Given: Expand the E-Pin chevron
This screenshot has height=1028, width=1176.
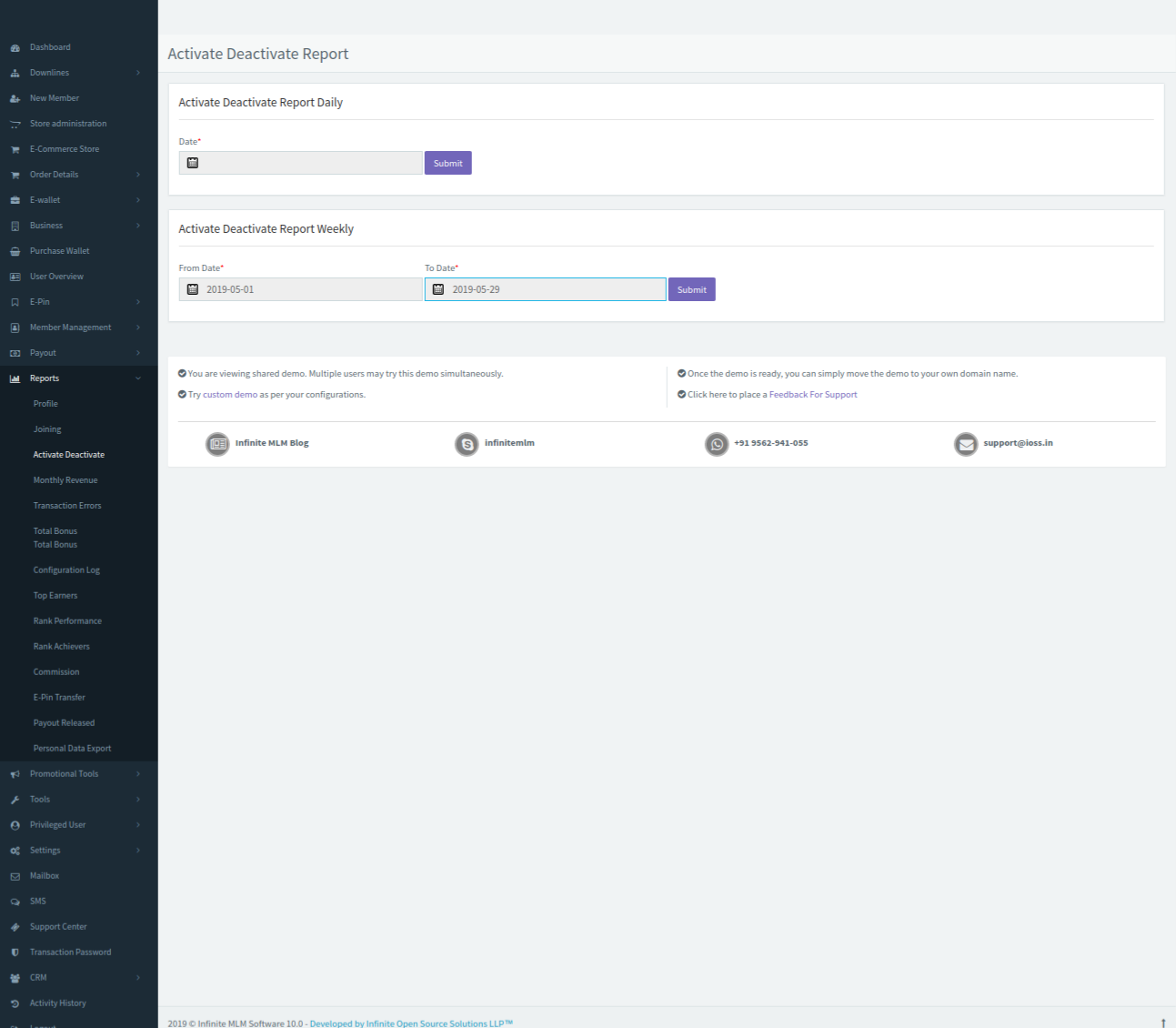Looking at the screenshot, I should 138,302.
